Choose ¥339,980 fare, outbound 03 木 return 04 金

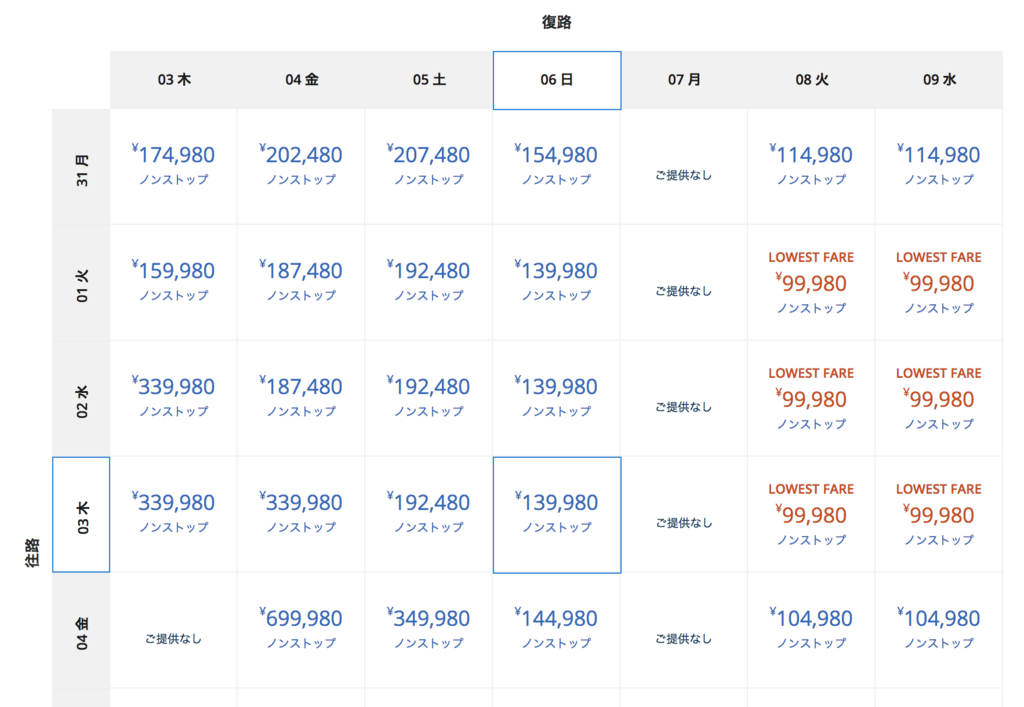301,514
